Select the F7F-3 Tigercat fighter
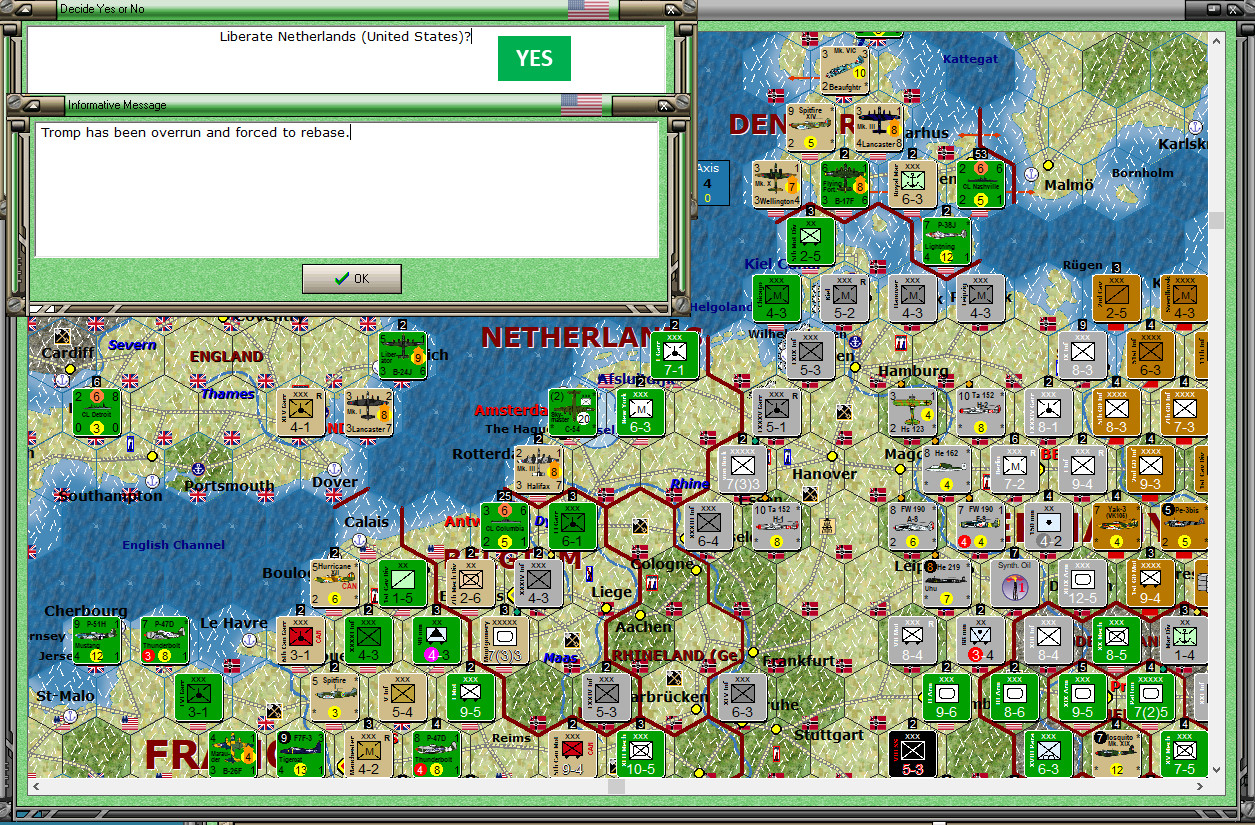1255x825 pixels. pos(301,755)
